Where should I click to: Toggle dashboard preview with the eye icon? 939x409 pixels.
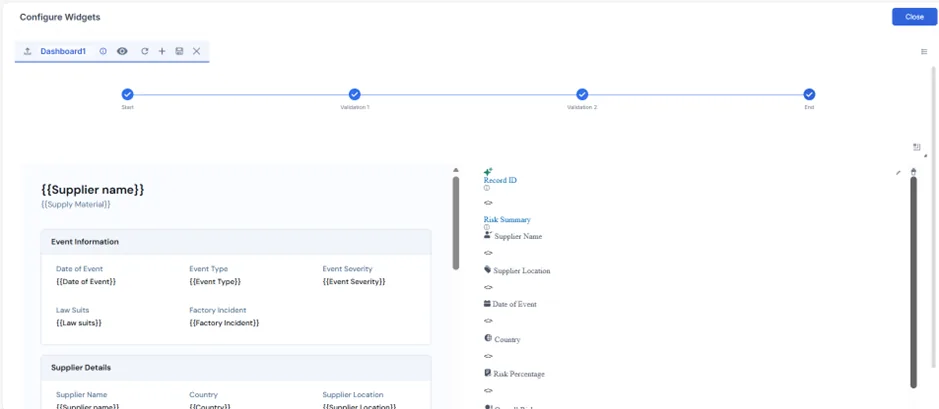(122, 51)
